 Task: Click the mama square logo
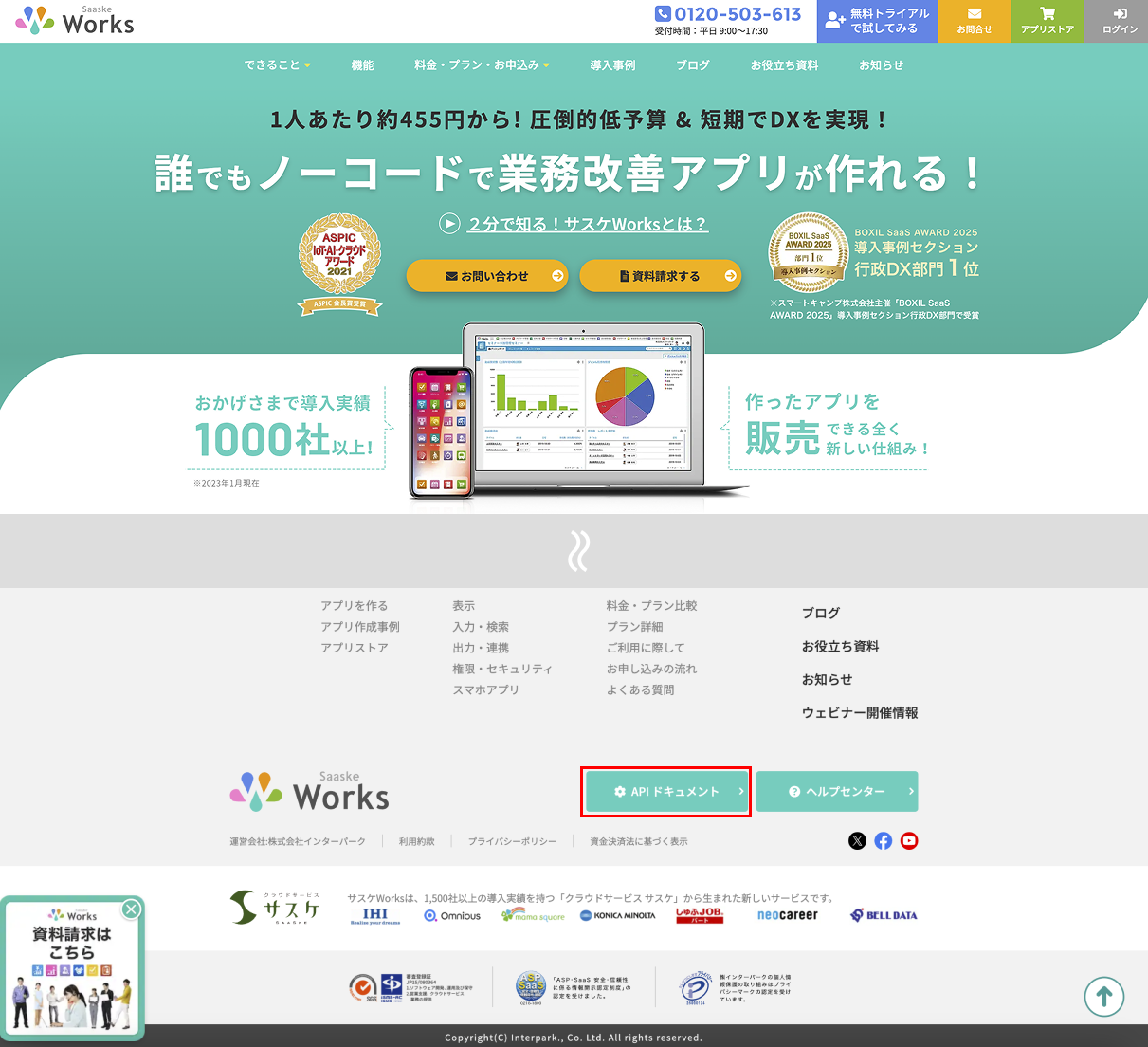tap(533, 915)
